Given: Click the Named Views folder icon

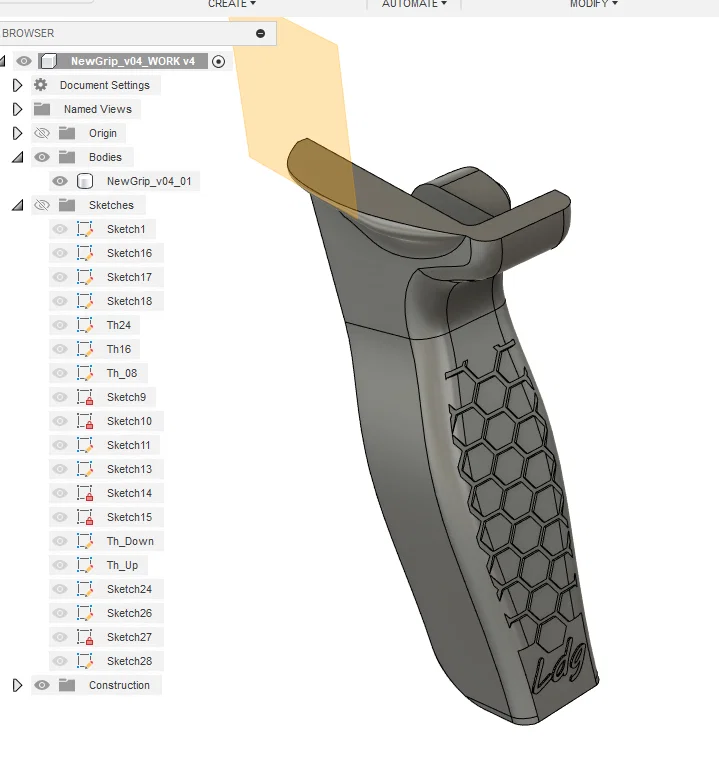Looking at the screenshot, I should tap(42, 109).
